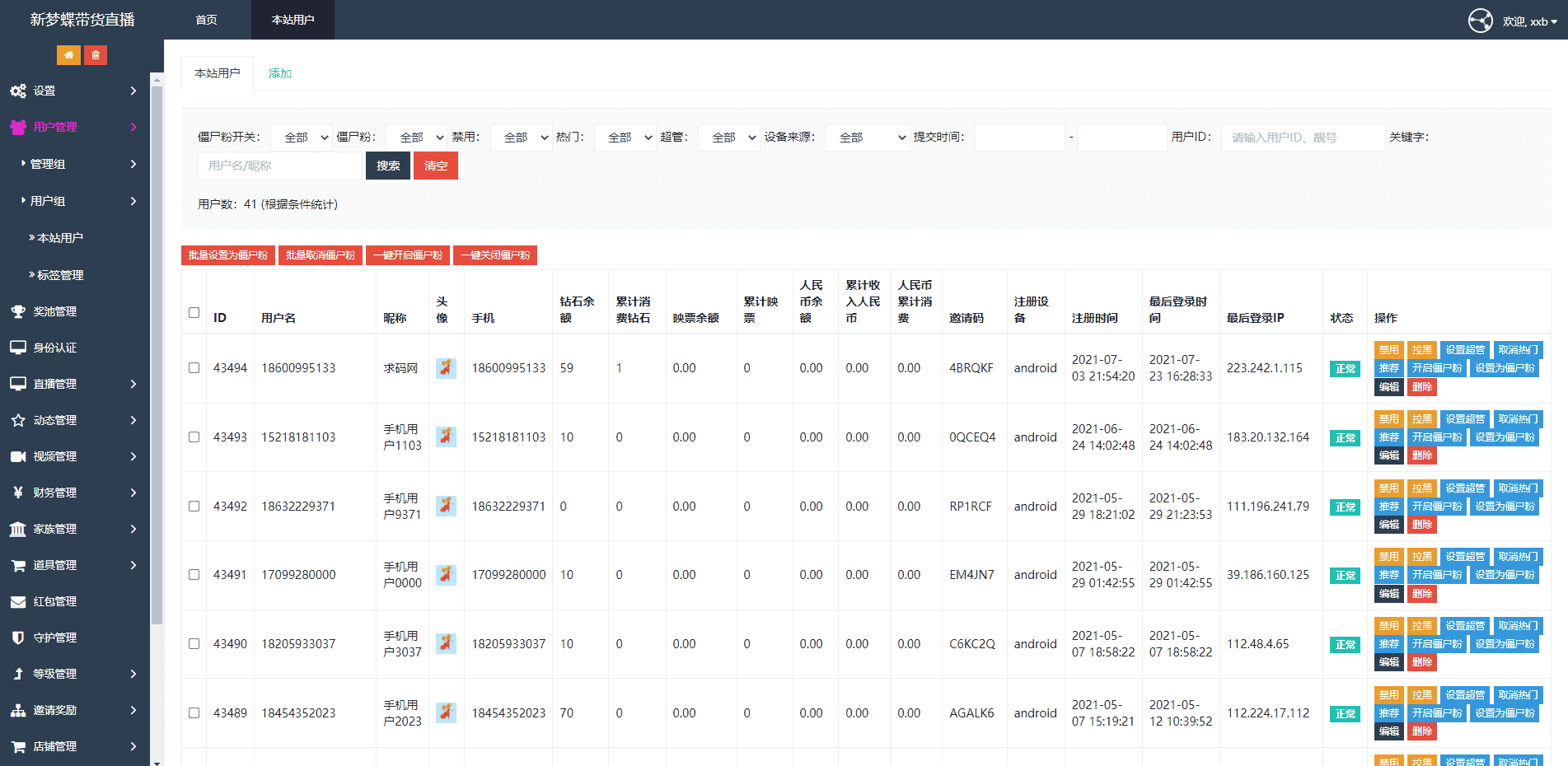This screenshot has height=766, width=1568.
Task: Click the red trash icon in sidebar
Action: (x=96, y=55)
